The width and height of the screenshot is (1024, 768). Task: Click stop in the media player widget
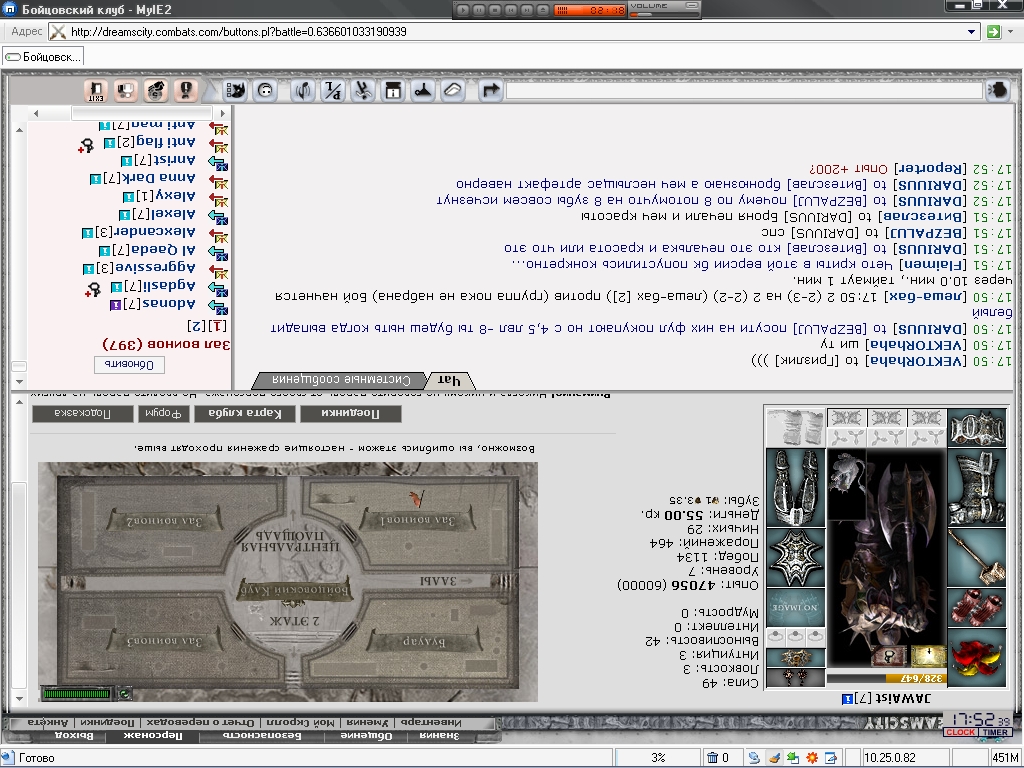[494, 10]
